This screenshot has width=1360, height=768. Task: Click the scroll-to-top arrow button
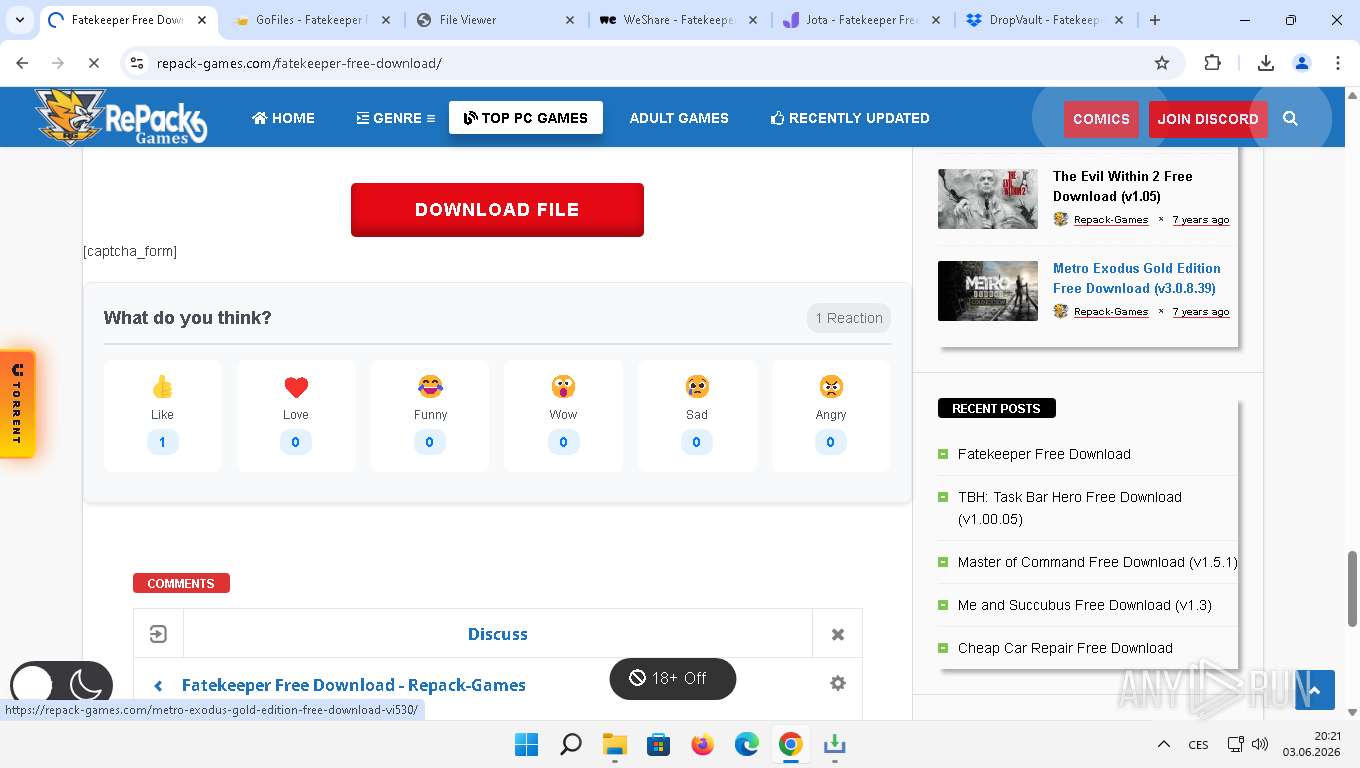click(x=1315, y=690)
